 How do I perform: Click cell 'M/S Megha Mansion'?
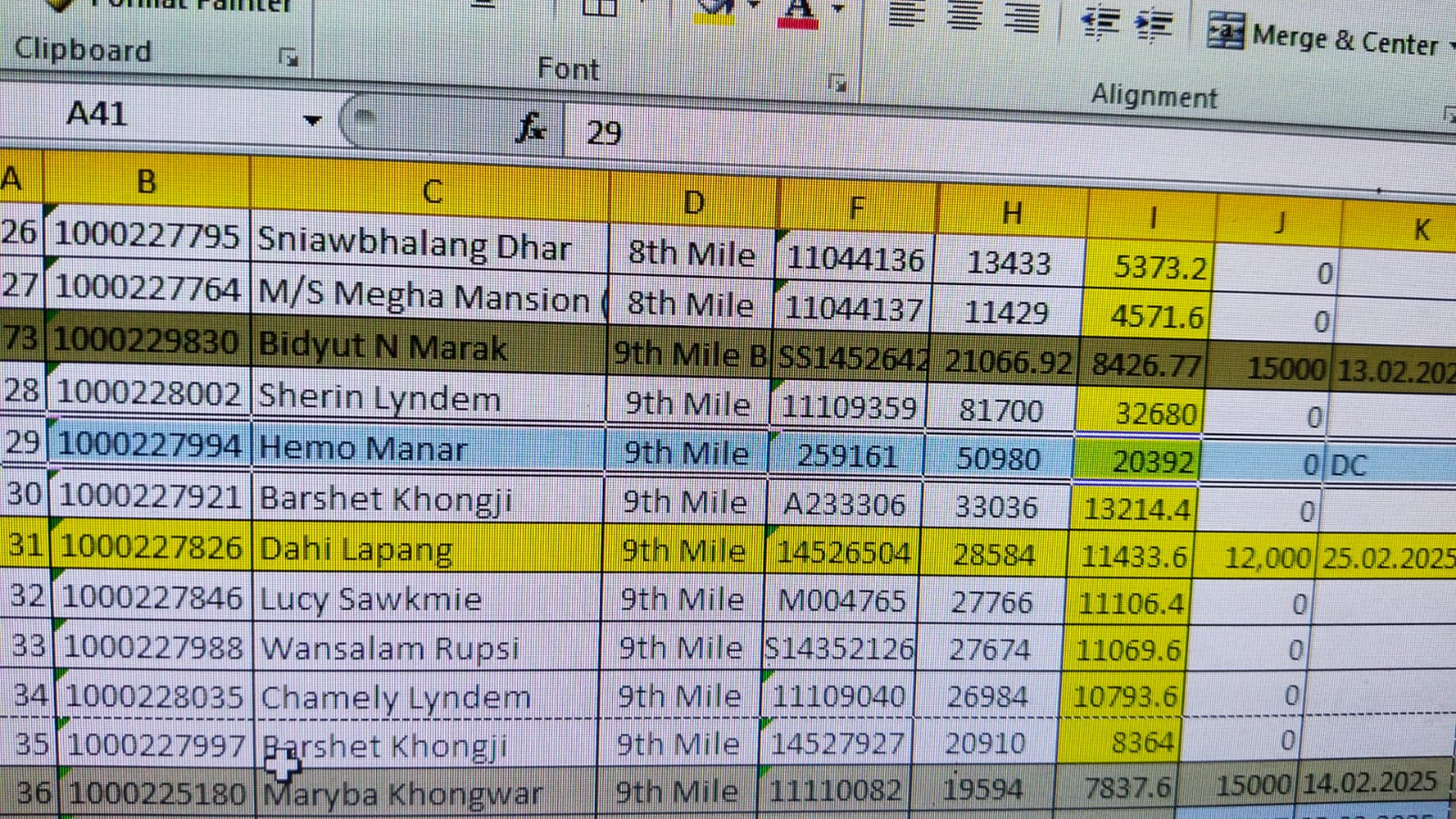coord(428,296)
